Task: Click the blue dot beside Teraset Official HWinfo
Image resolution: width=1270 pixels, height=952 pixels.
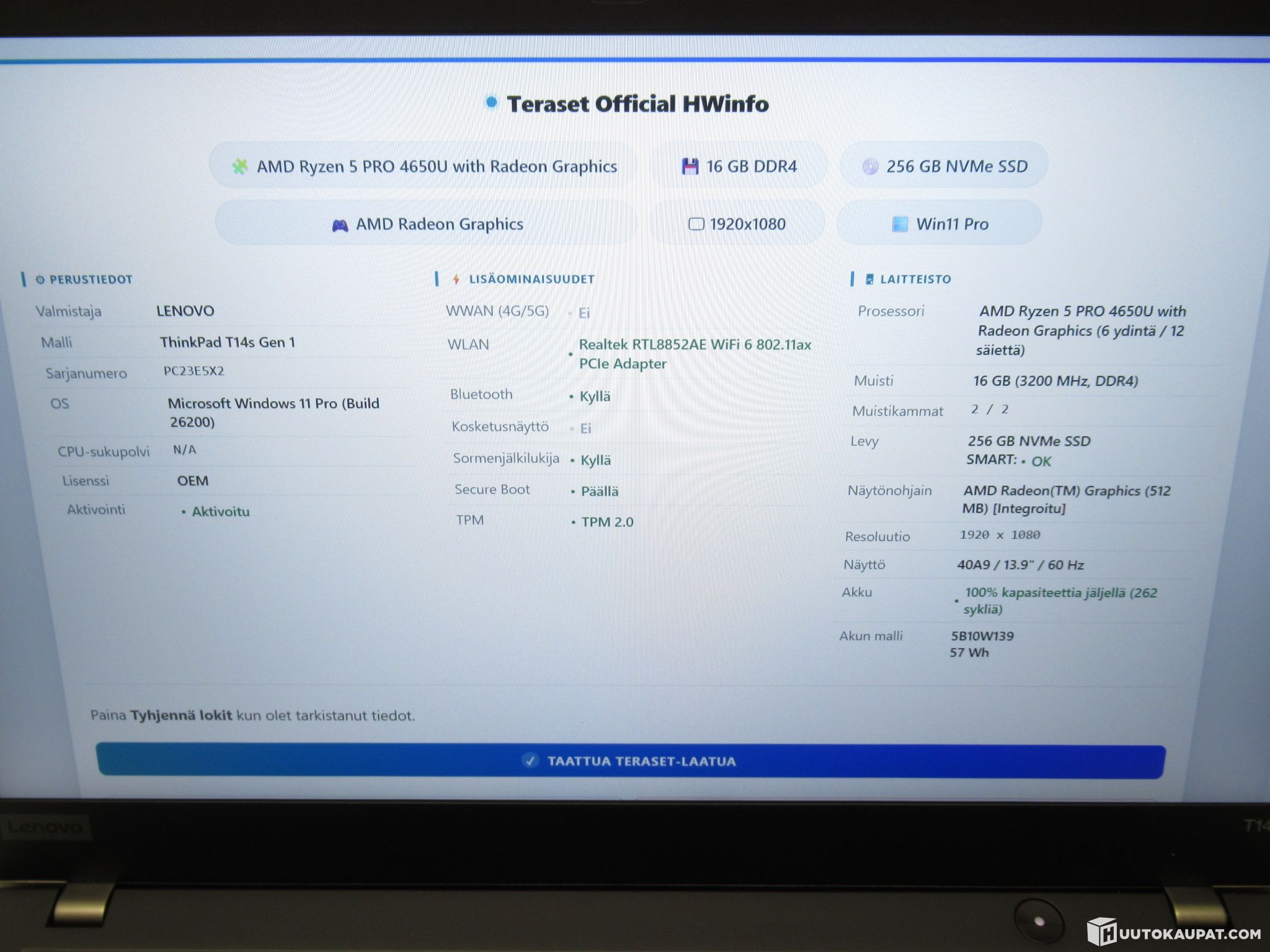Action: click(491, 102)
